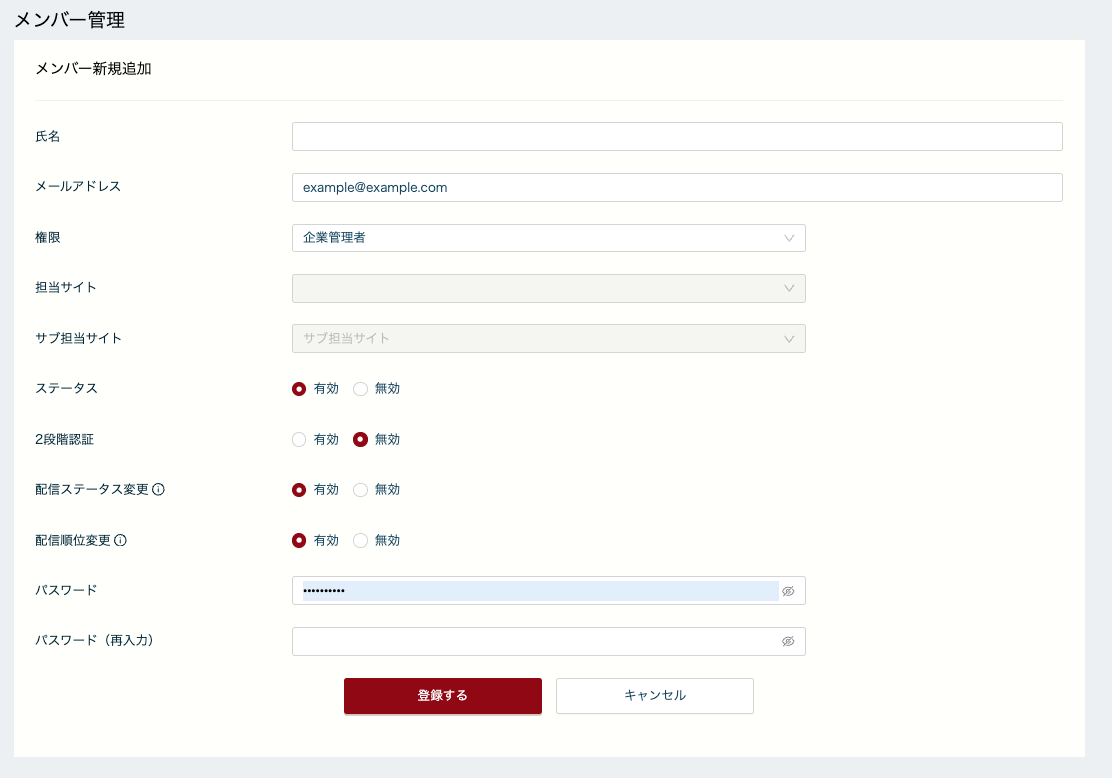Click the メンバー管理 page title
The width and height of the screenshot is (1112, 778).
pos(70,20)
